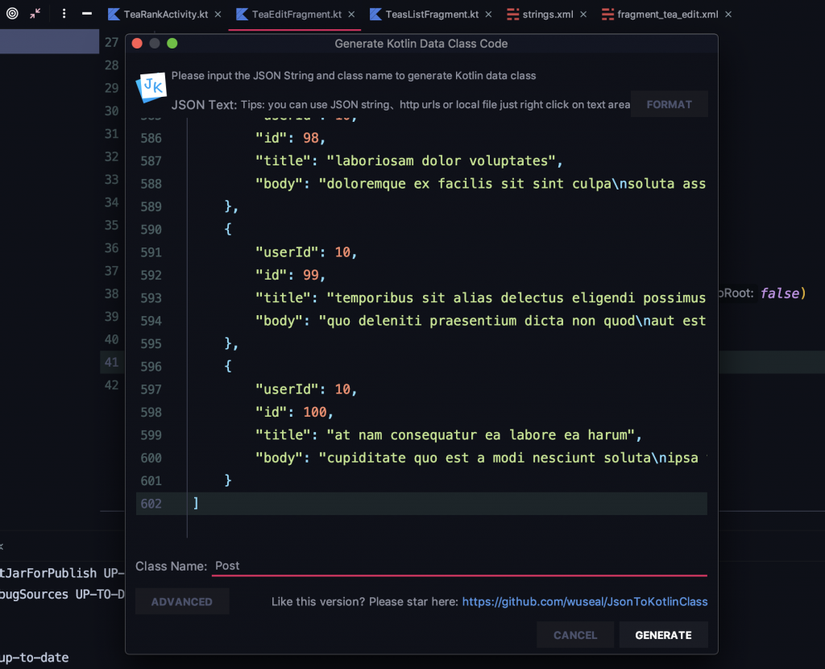Open the three-dot options menu
This screenshot has width=825, height=669.
click(x=64, y=14)
